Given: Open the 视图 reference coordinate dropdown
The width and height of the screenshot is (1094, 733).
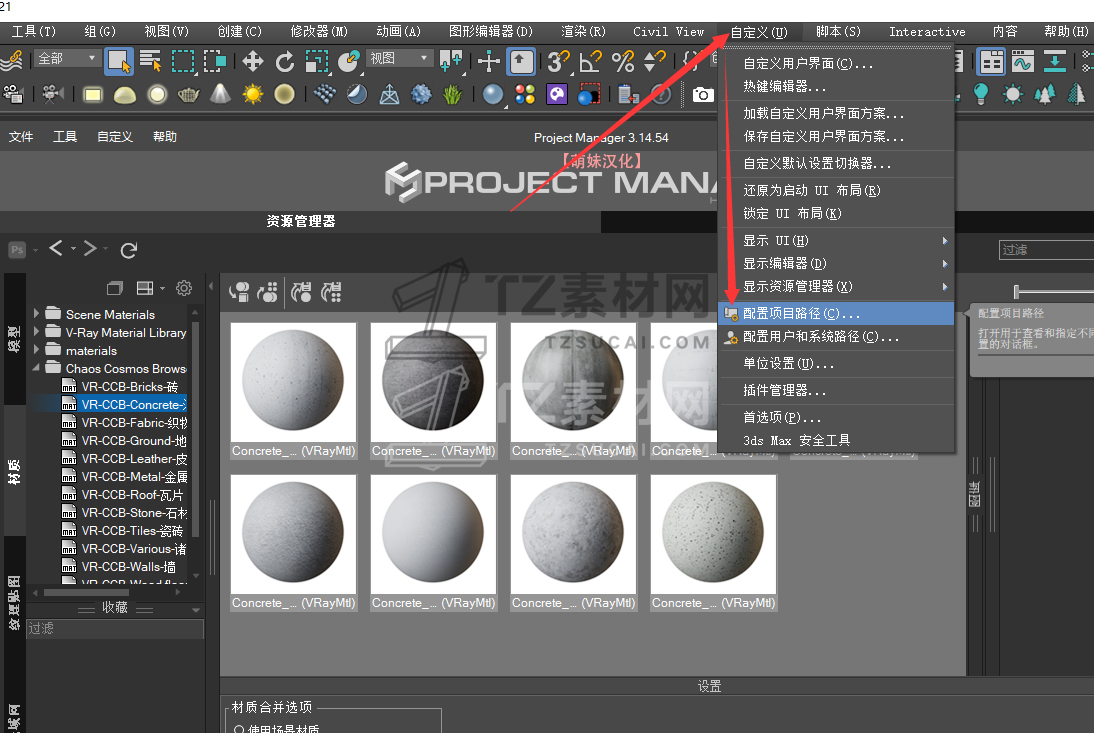Looking at the screenshot, I should 398,59.
